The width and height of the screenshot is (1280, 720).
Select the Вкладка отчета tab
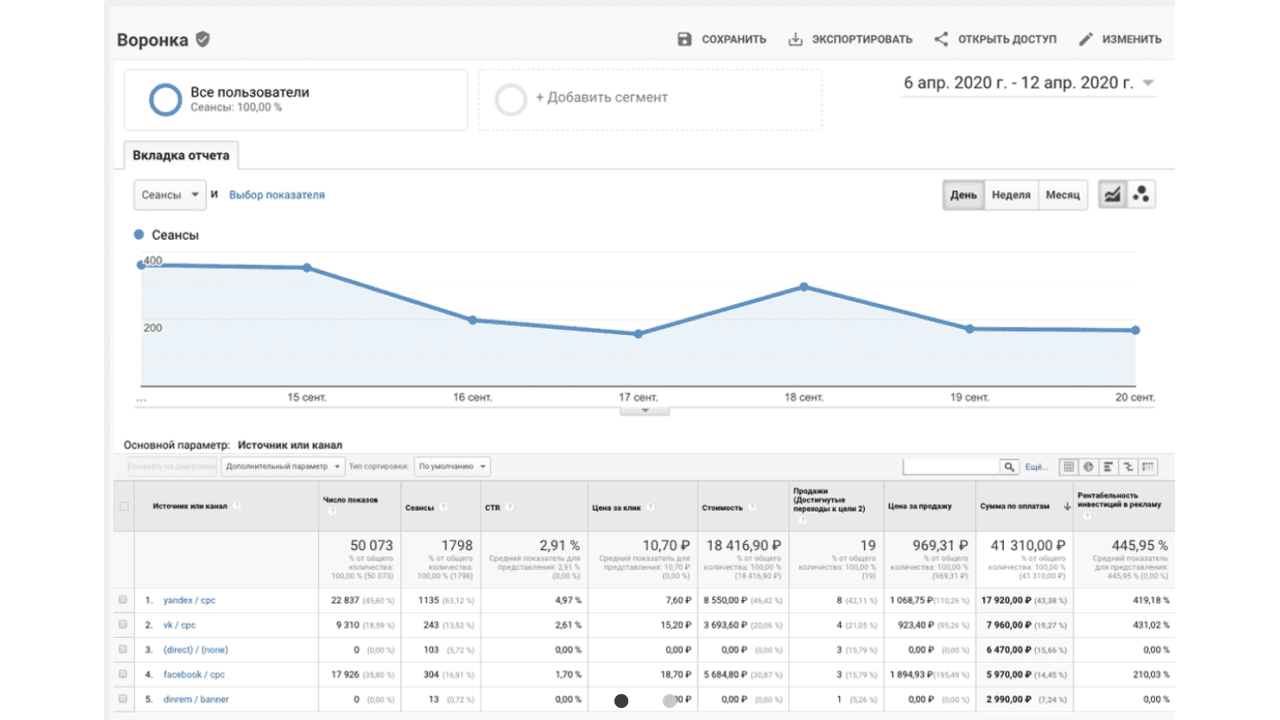181,155
